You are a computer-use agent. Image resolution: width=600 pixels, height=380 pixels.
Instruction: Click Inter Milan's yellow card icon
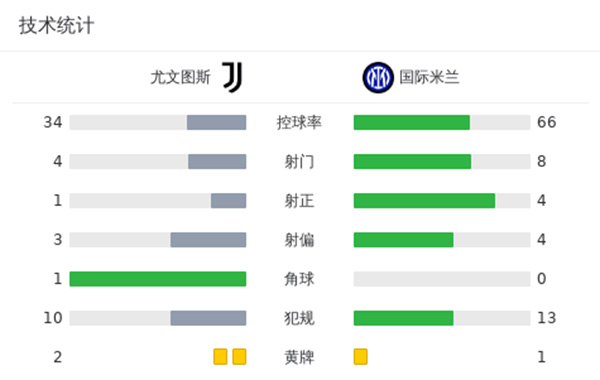coord(360,357)
